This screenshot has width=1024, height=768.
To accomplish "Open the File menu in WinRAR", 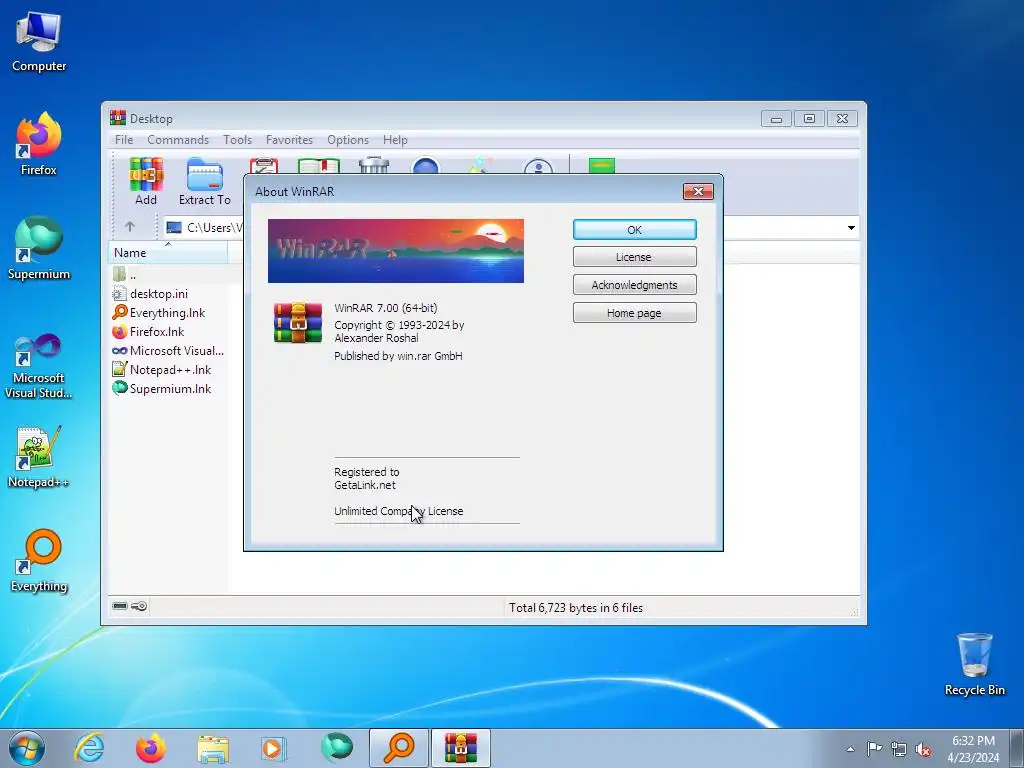I will pyautogui.click(x=123, y=140).
